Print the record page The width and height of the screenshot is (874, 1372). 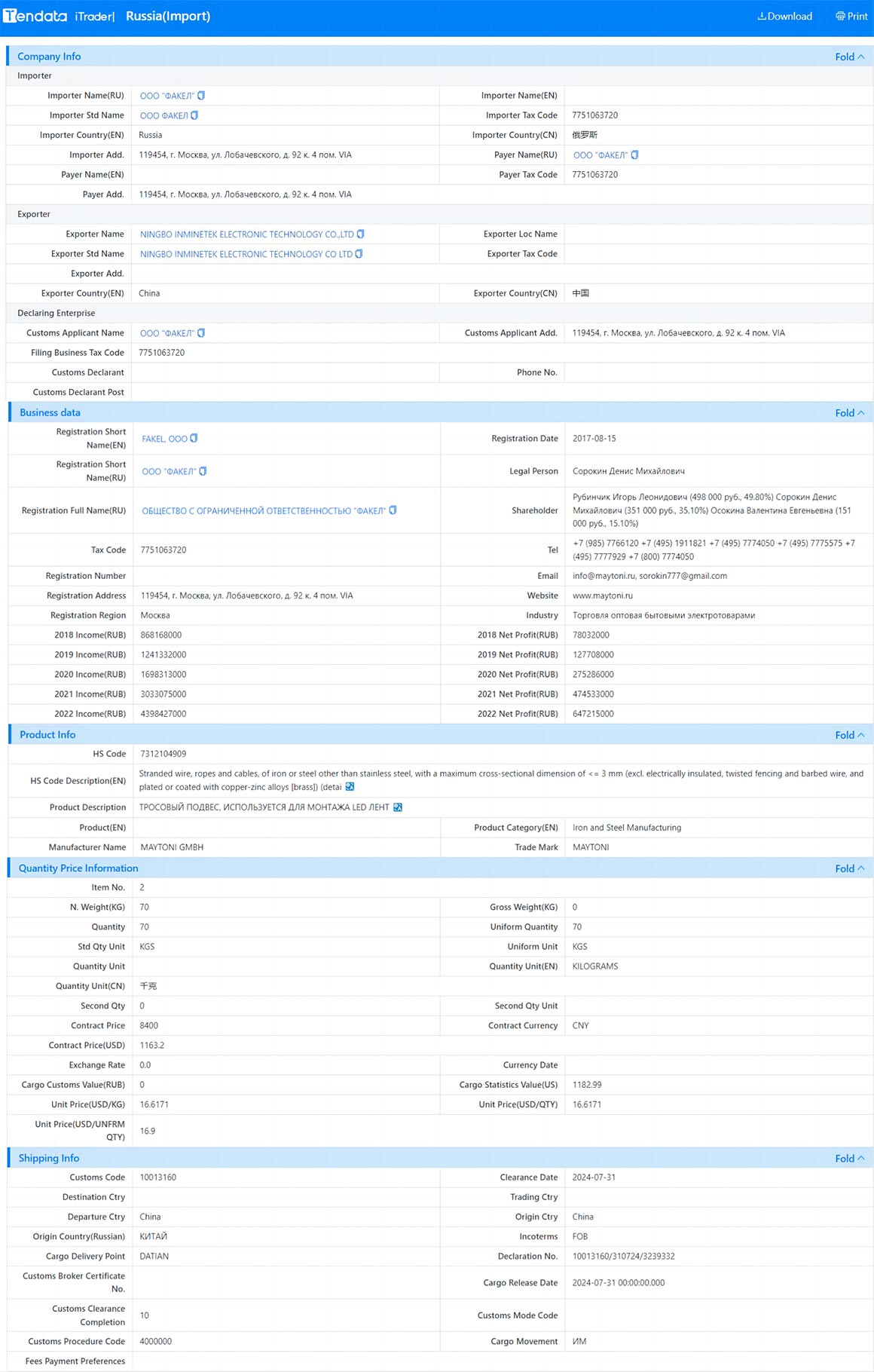[851, 17]
